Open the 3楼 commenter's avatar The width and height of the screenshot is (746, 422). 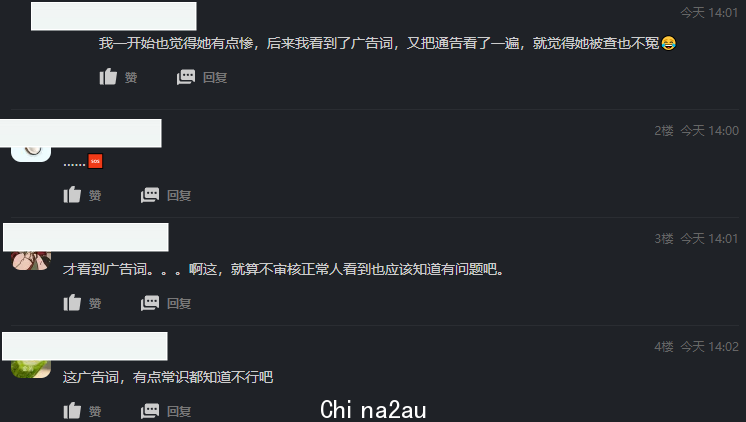point(31,261)
